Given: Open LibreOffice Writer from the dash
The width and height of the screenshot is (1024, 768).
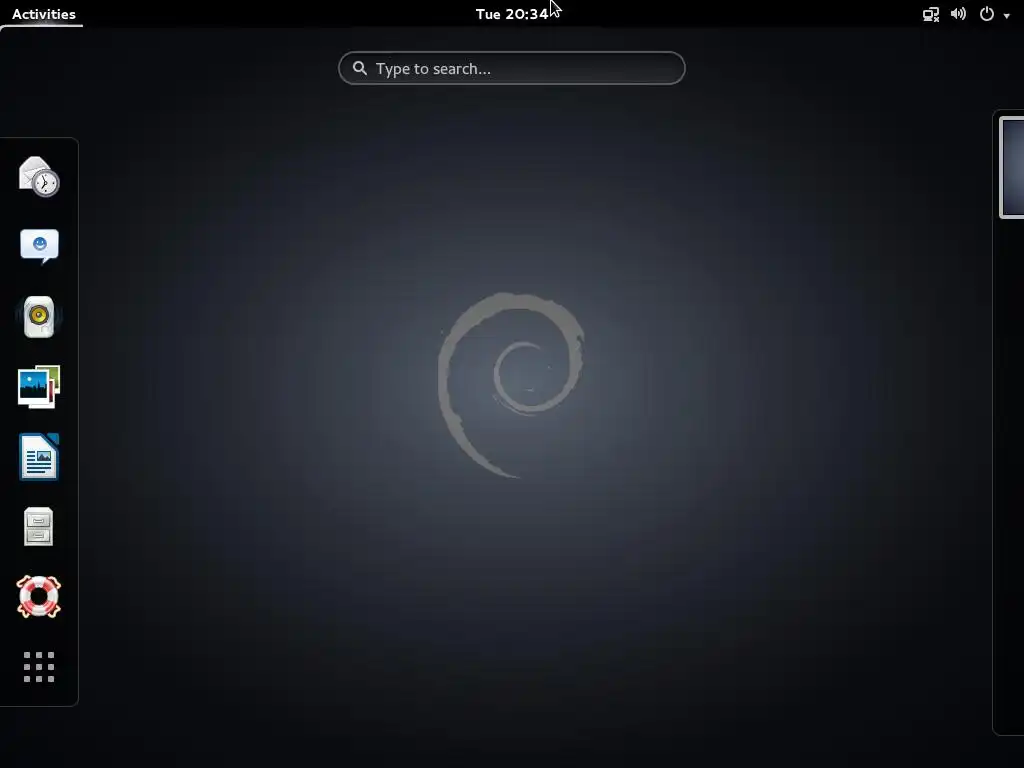Looking at the screenshot, I should tap(39, 456).
